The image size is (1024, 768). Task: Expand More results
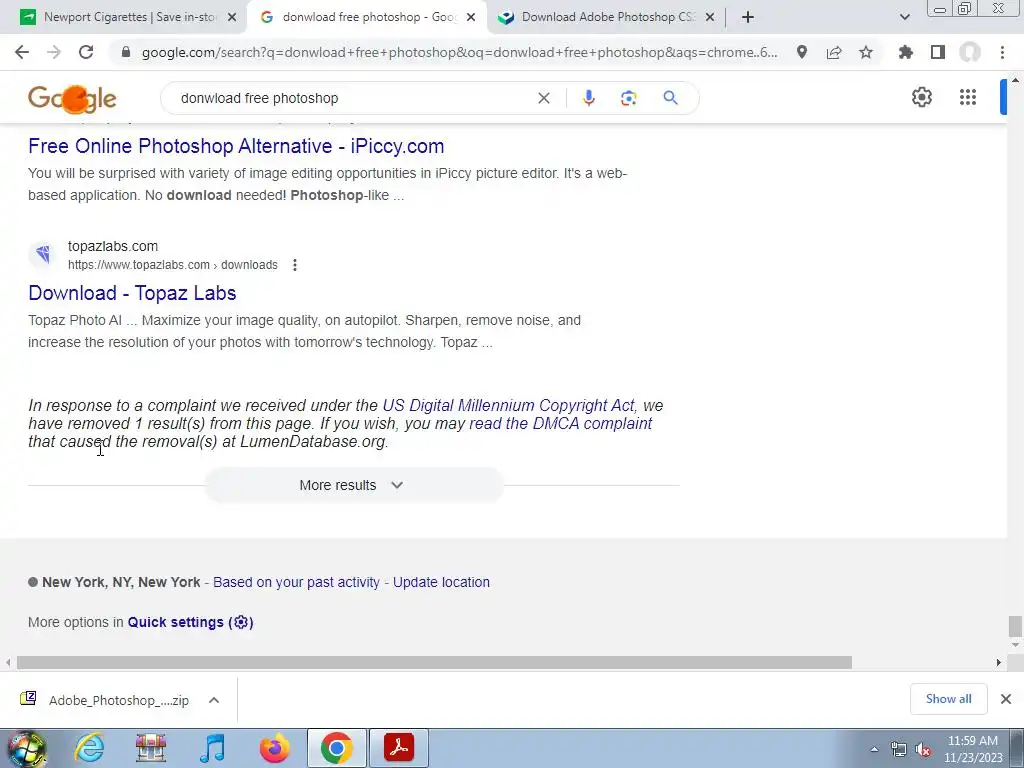[353, 485]
